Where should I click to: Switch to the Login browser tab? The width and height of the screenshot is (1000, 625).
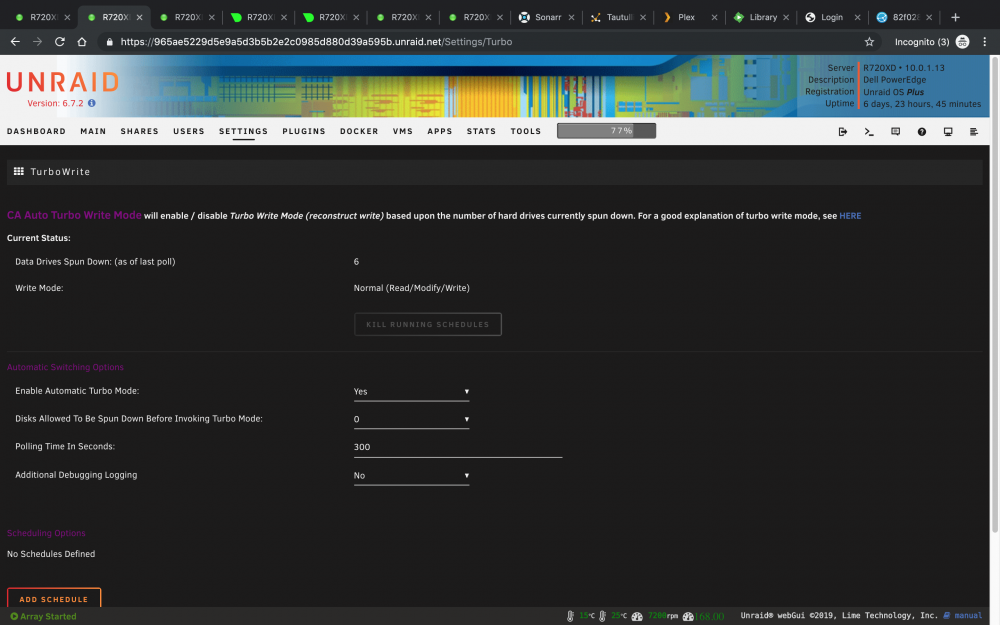[x=832, y=17]
